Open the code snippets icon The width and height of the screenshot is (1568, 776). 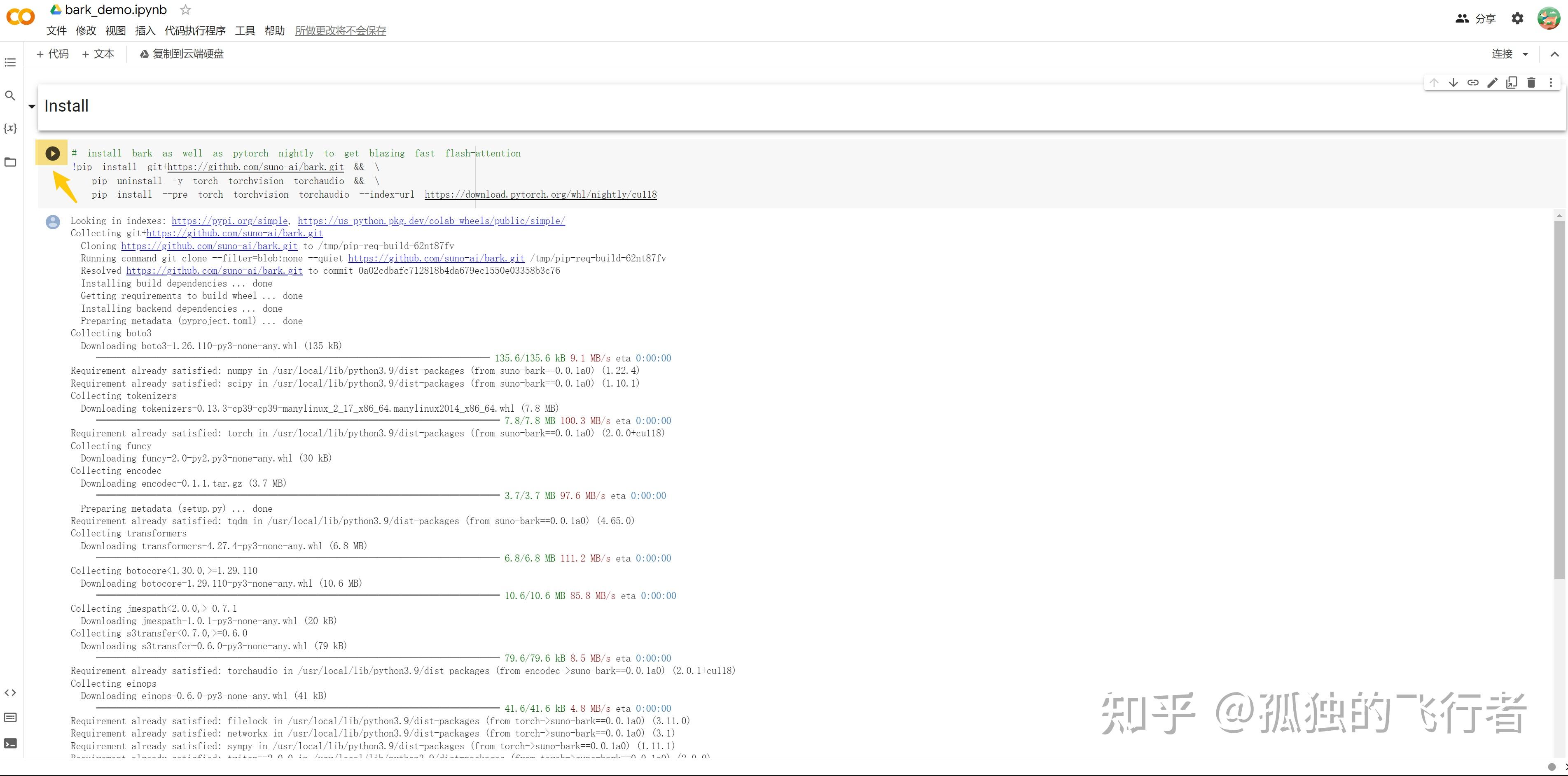click(10, 692)
